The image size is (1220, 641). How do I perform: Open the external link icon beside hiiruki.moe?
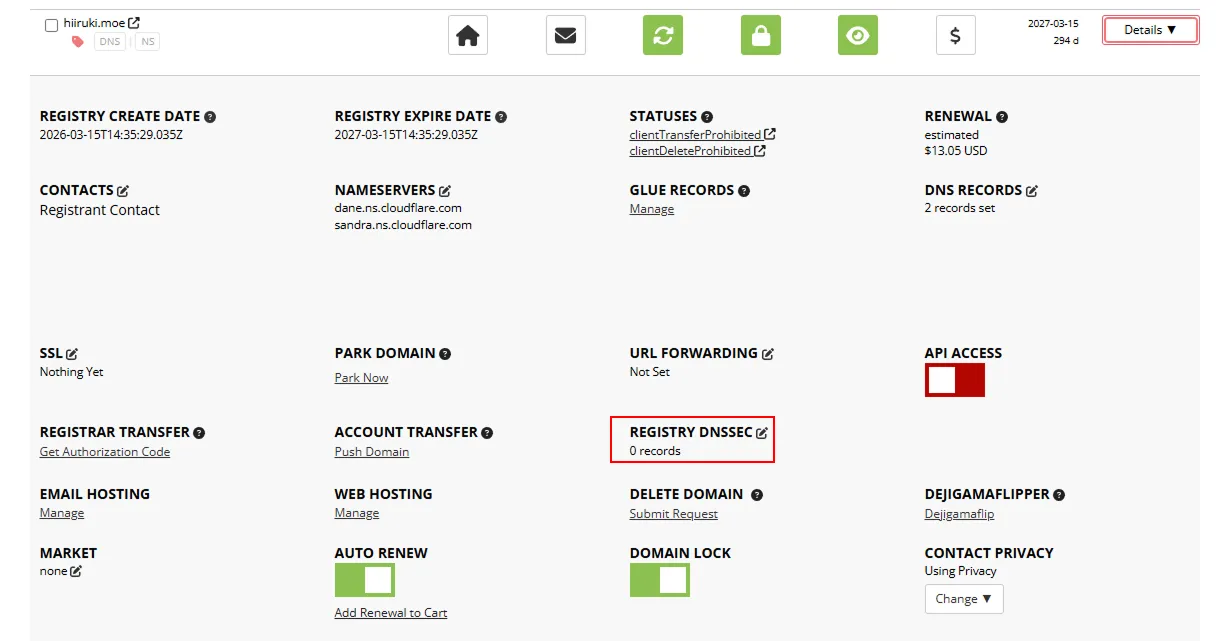134,22
